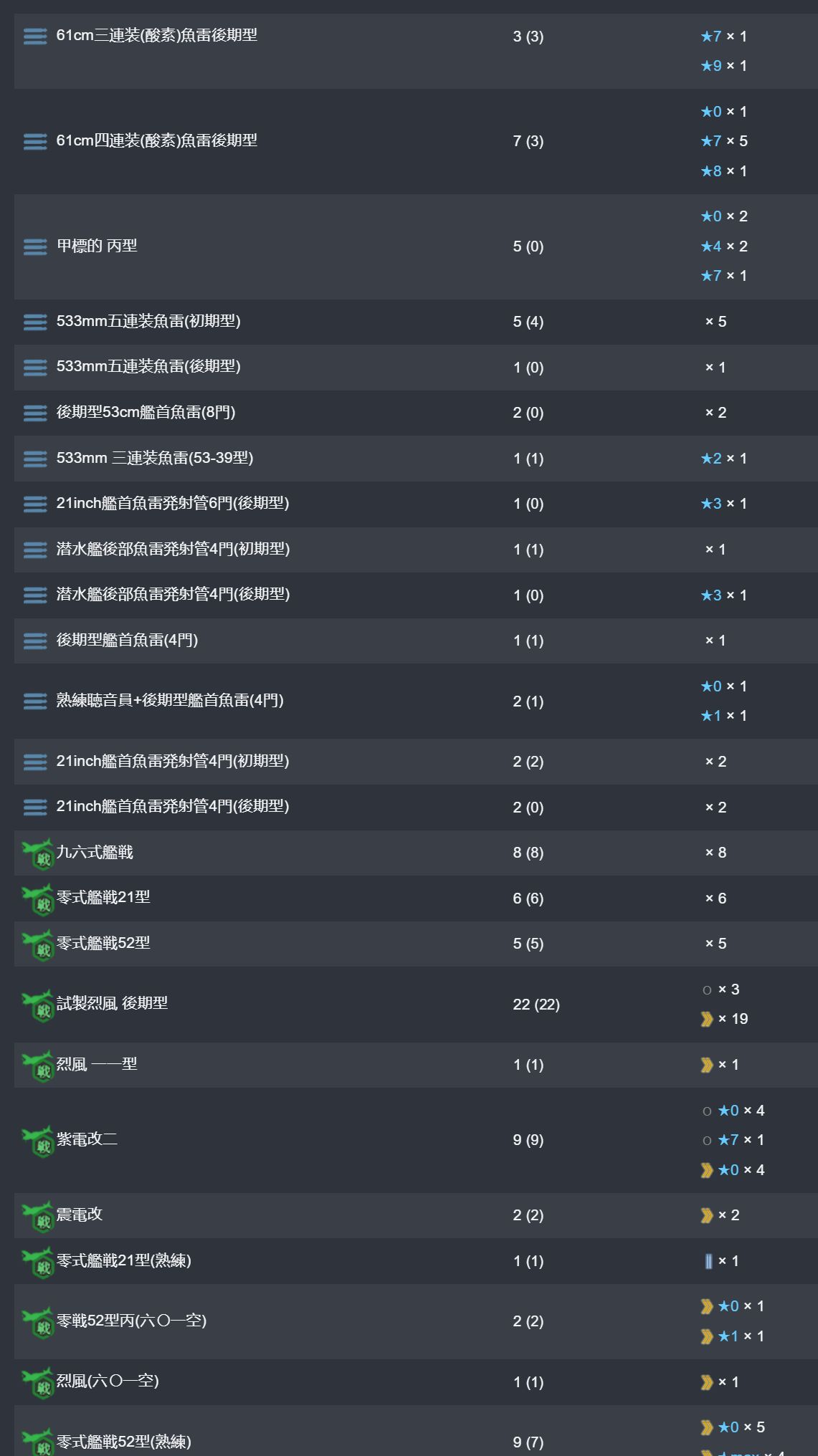Click the fighter plane icon for 九六式艦戦
This screenshot has height=1456, width=818.
38,853
